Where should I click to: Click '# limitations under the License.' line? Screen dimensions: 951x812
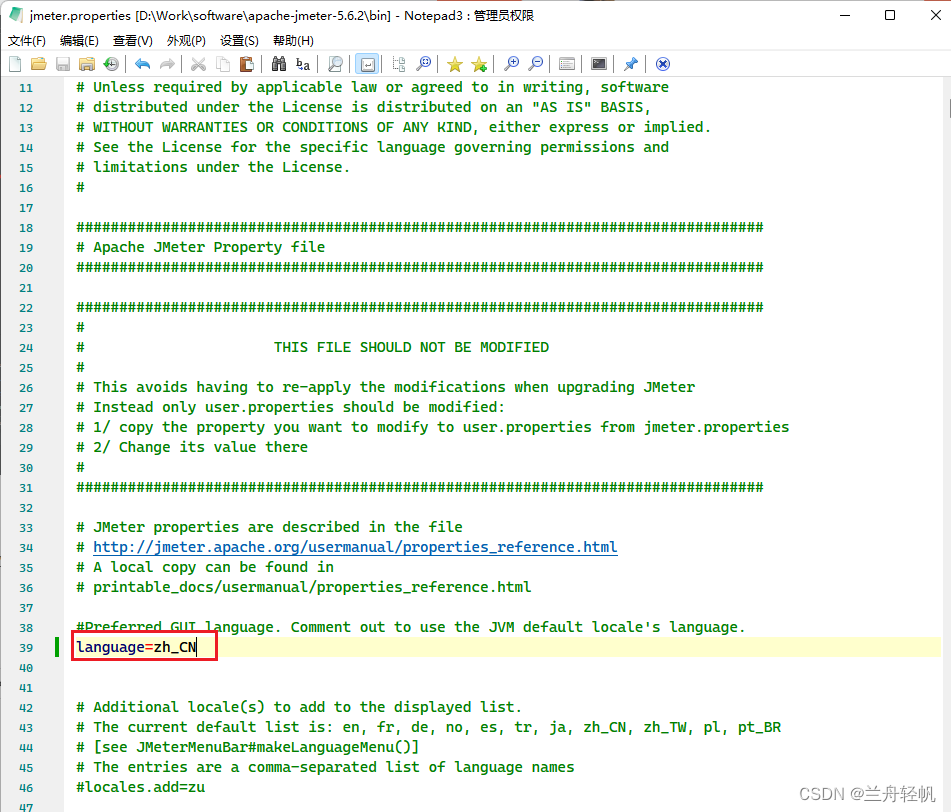[213, 167]
